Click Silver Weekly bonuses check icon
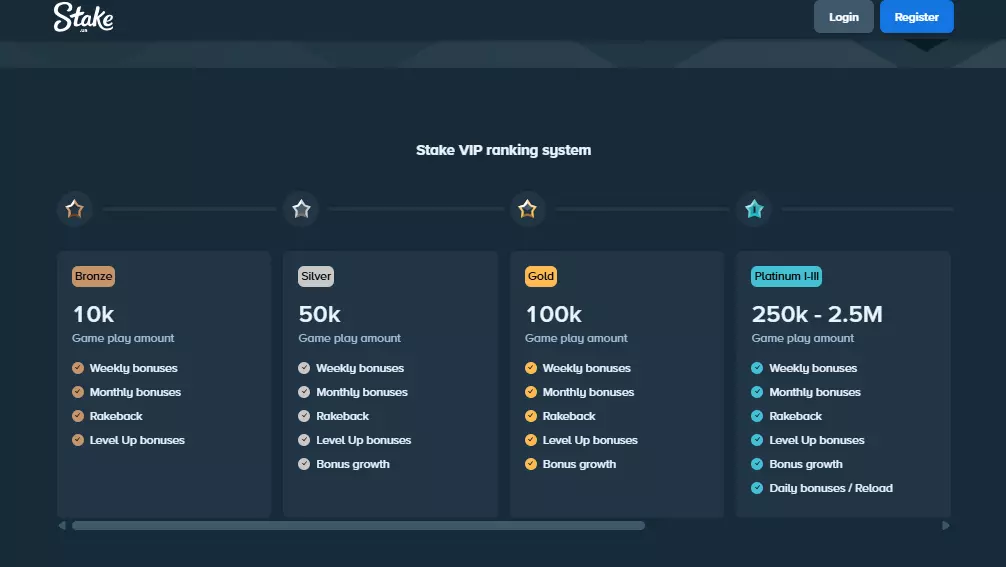 [304, 368]
